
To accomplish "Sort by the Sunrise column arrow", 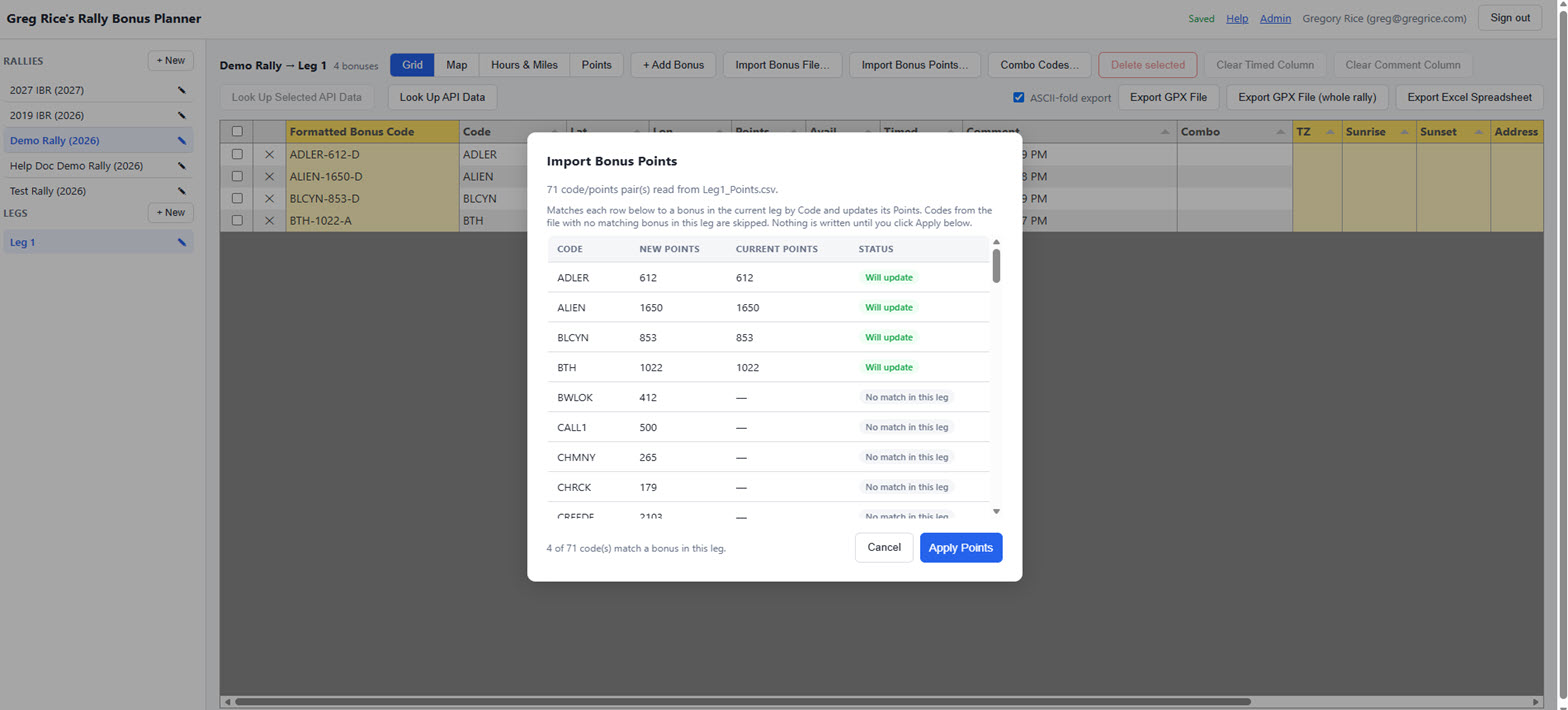I will (x=1404, y=132).
